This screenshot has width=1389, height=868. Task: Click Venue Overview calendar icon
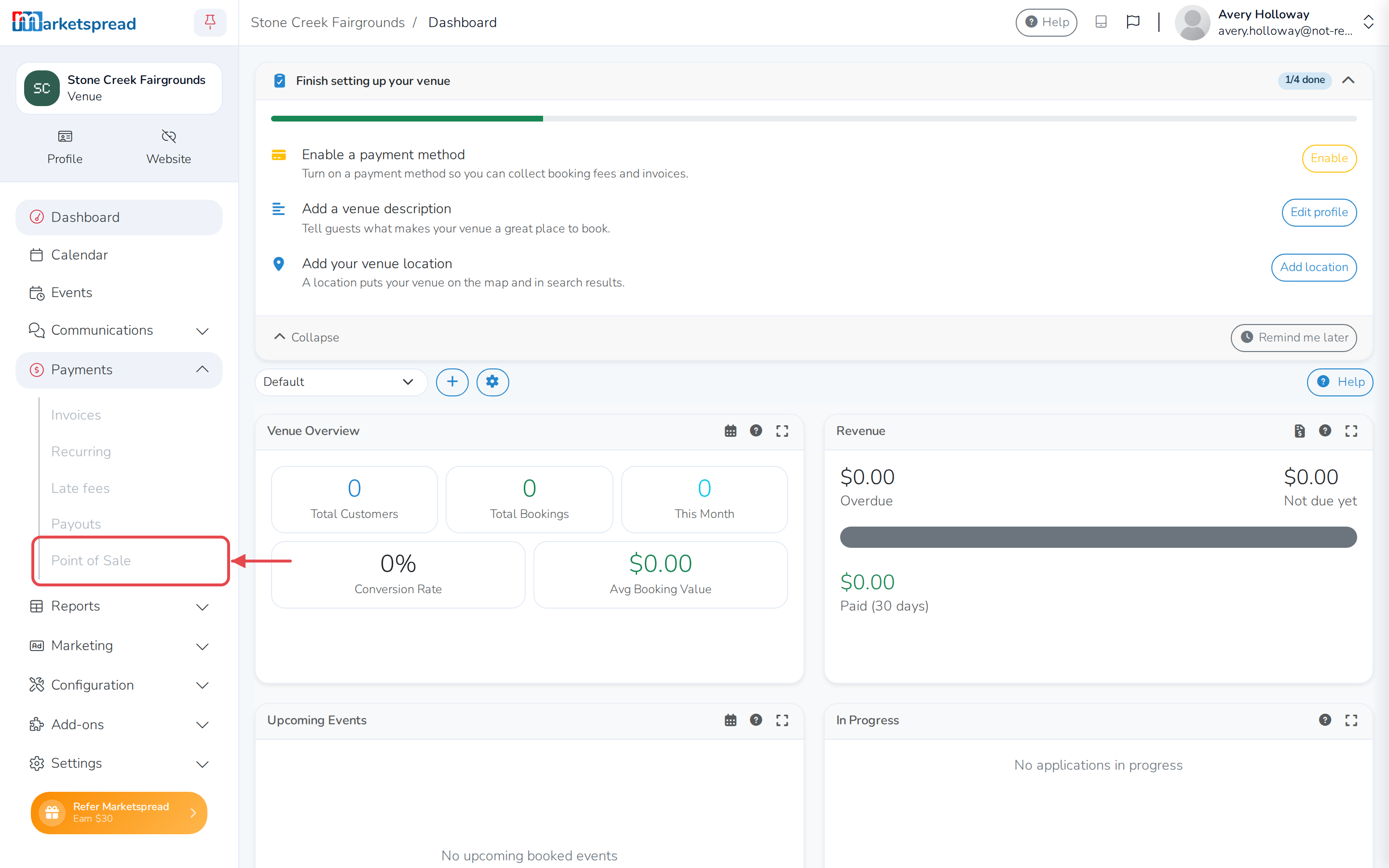tap(730, 431)
